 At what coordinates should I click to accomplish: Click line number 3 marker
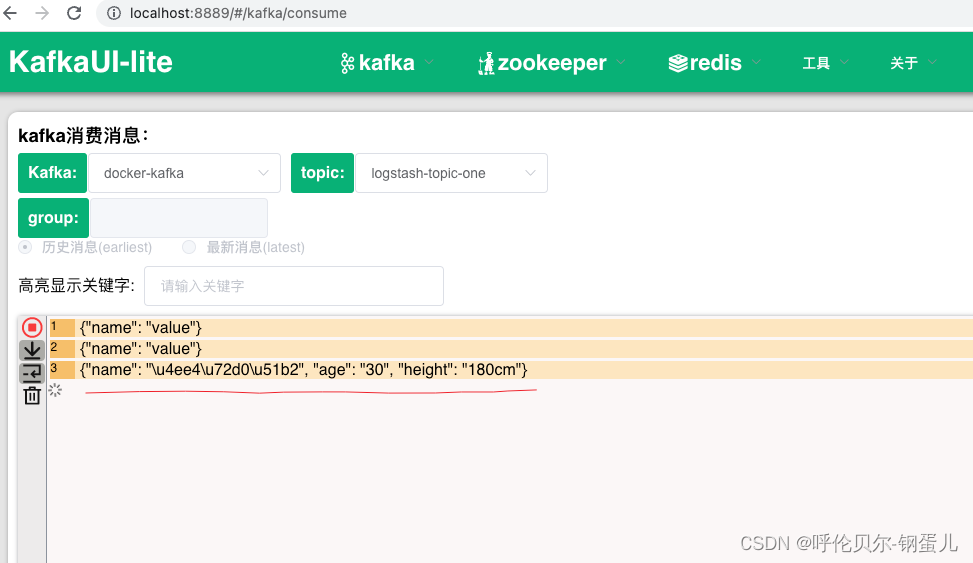[x=62, y=369]
